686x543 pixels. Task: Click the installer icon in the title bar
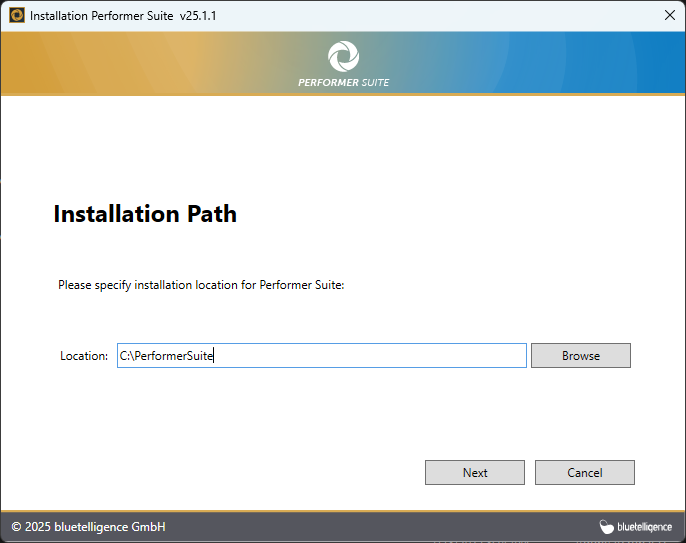pos(17,16)
